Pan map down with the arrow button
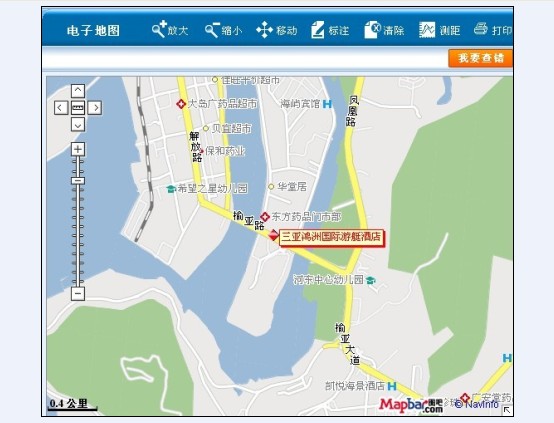The image size is (554, 423). pos(78,125)
